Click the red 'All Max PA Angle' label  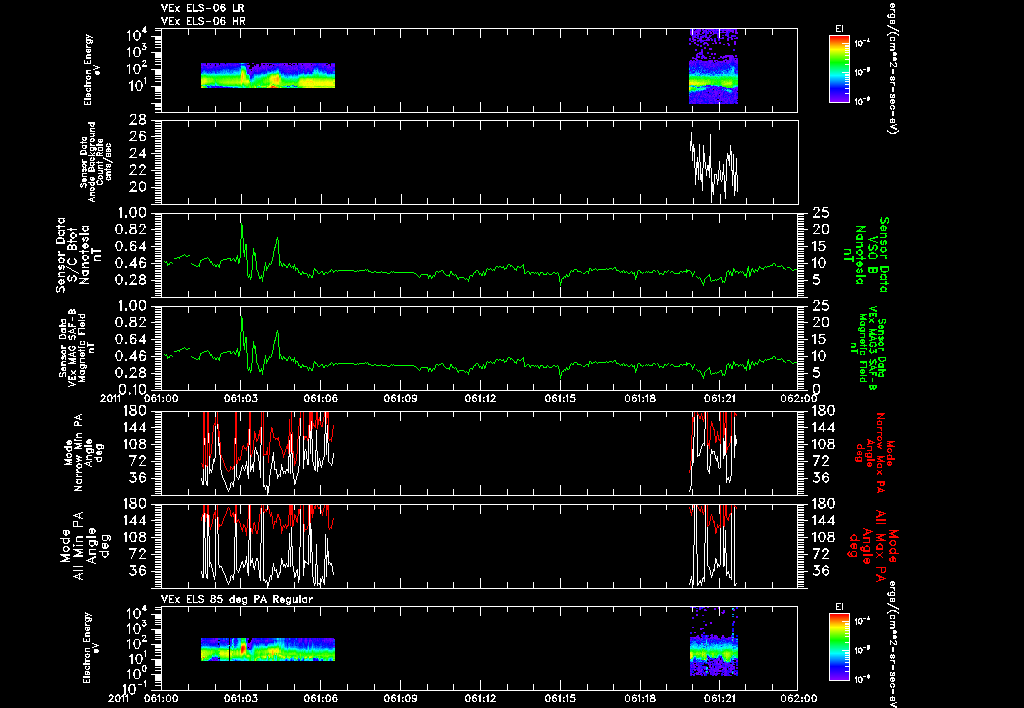click(874, 546)
